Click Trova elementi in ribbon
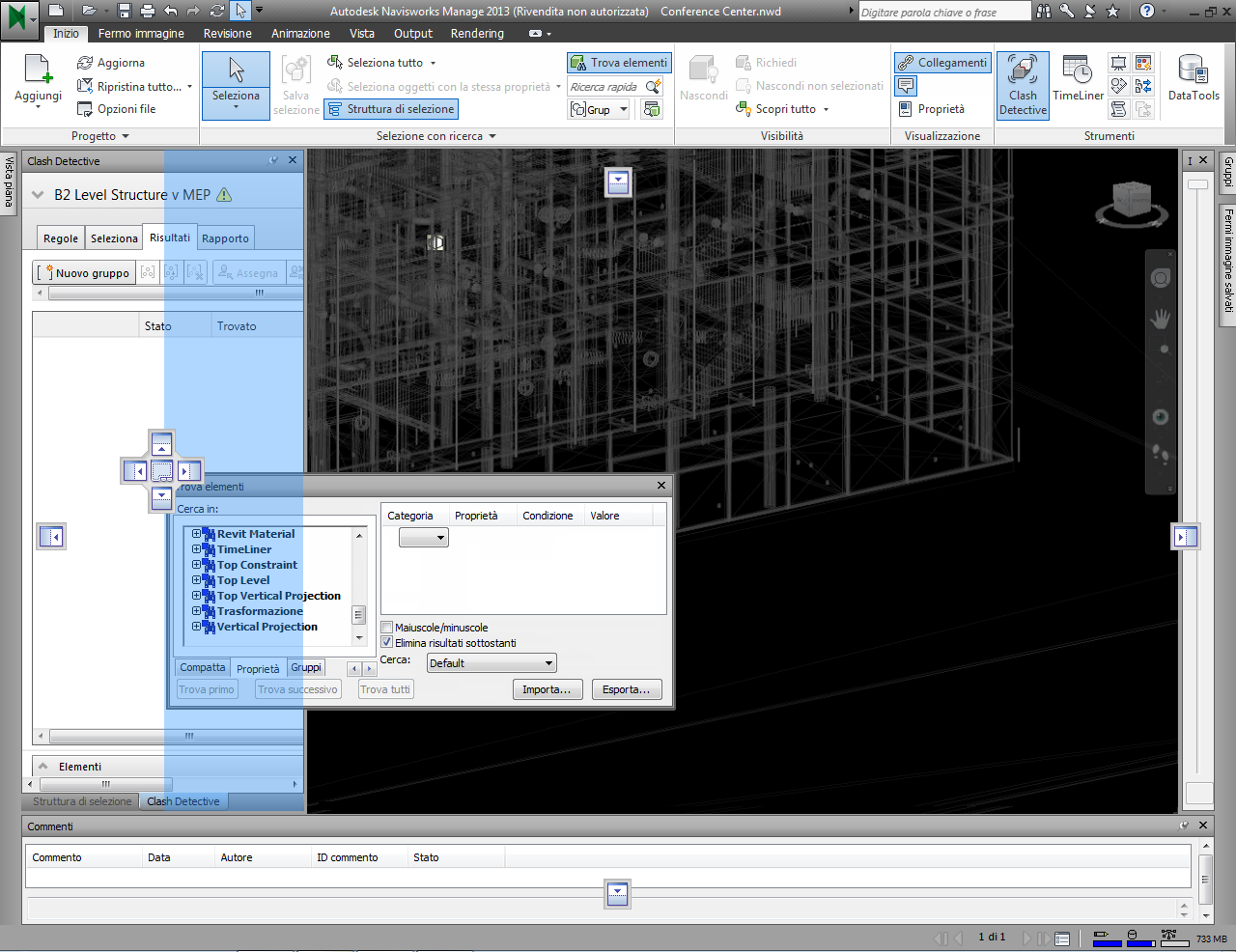Image resolution: width=1236 pixels, height=952 pixels. [619, 63]
